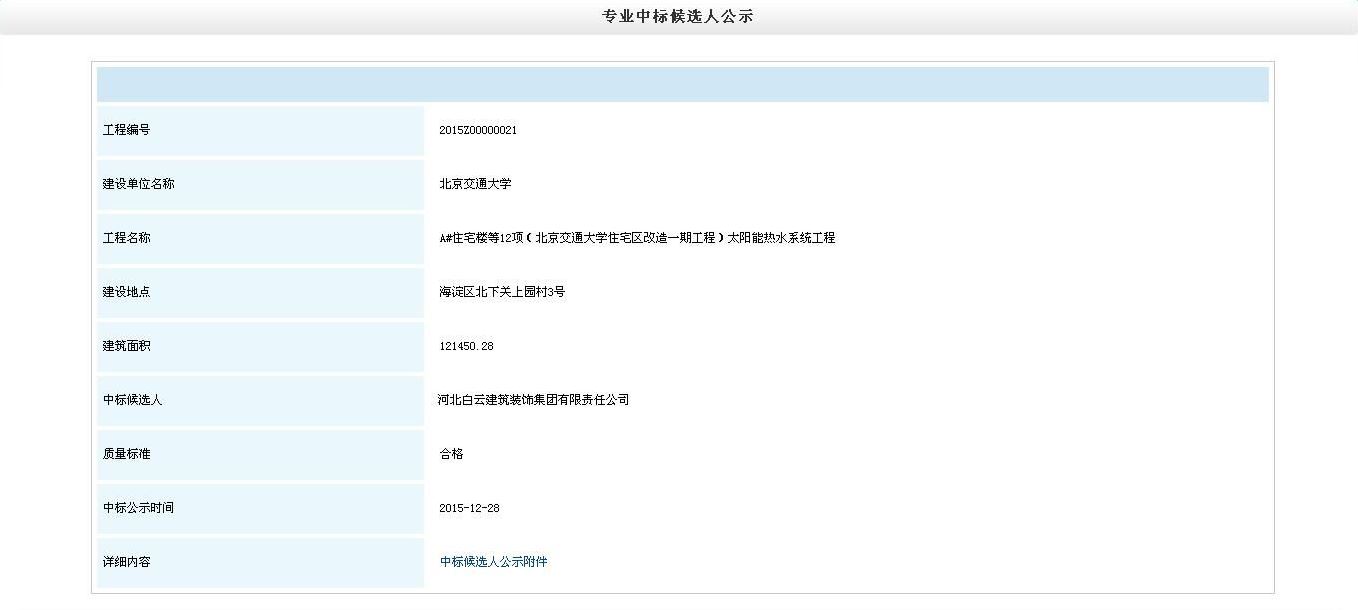Select the date 2015-12-28

coord(469,508)
